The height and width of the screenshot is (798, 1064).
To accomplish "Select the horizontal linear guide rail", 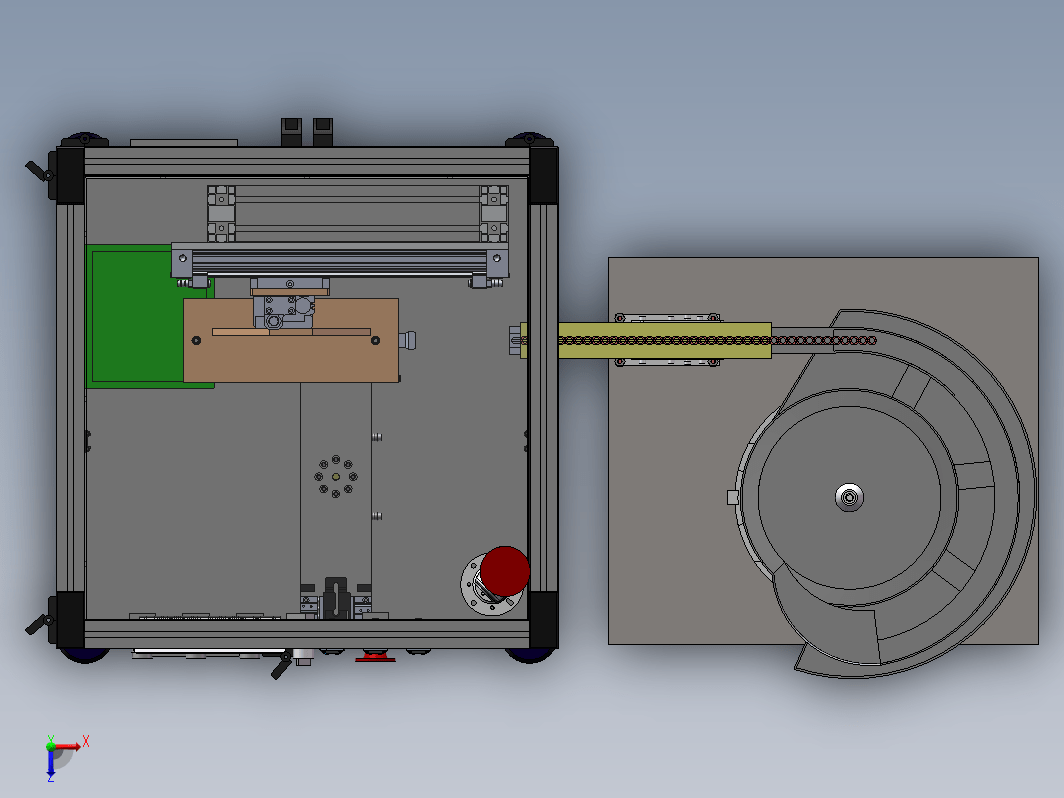I will pos(340,261).
